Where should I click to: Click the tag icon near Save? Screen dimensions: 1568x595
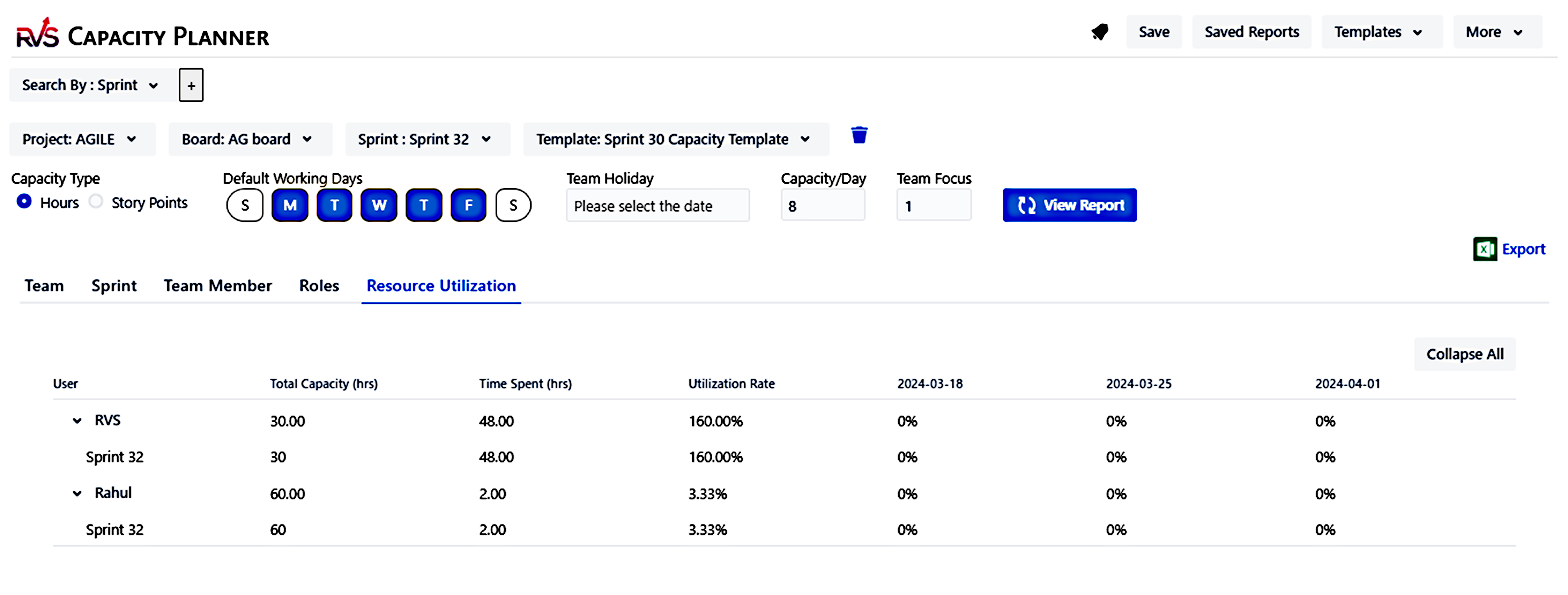(x=1100, y=32)
